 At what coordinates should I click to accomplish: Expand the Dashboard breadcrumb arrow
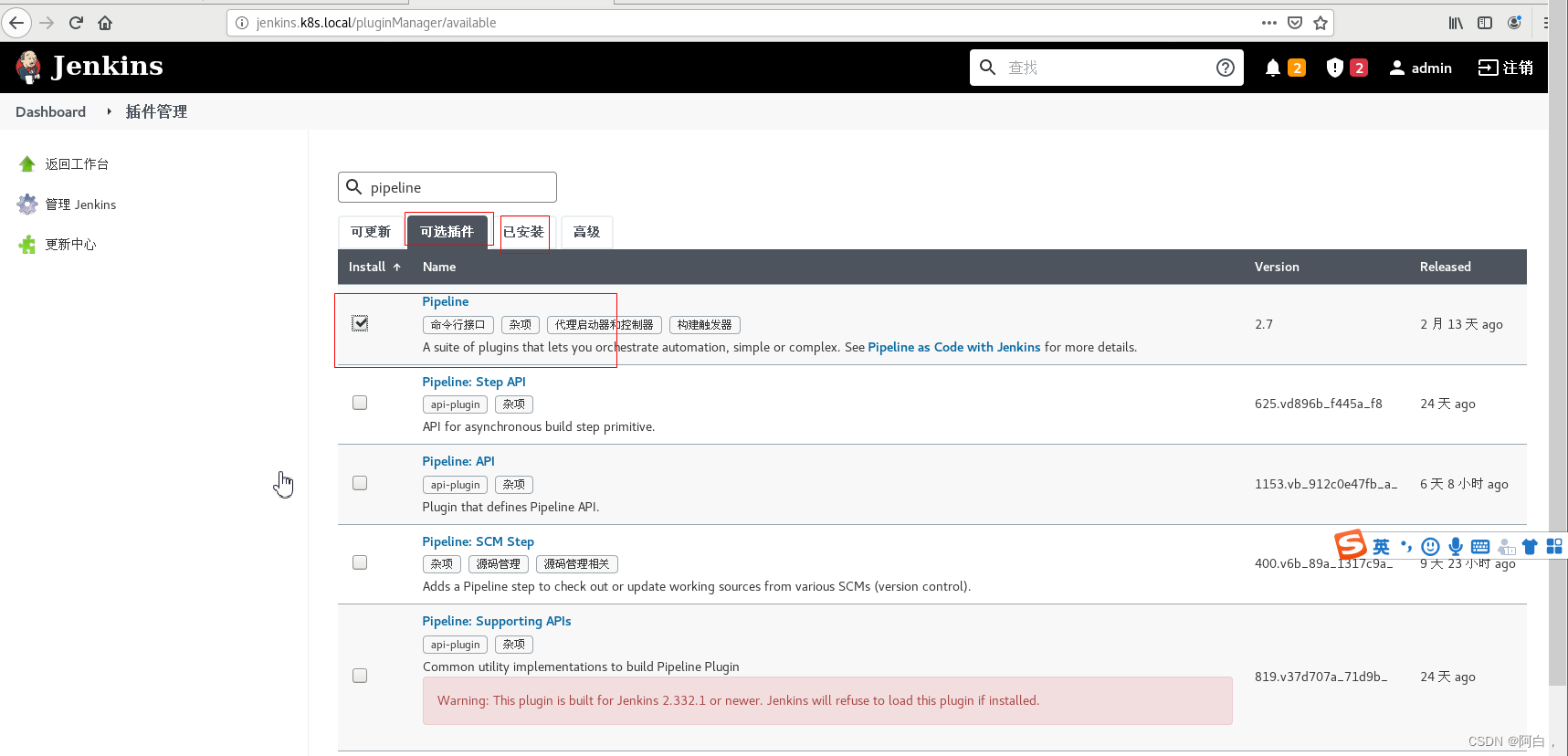pyautogui.click(x=109, y=111)
